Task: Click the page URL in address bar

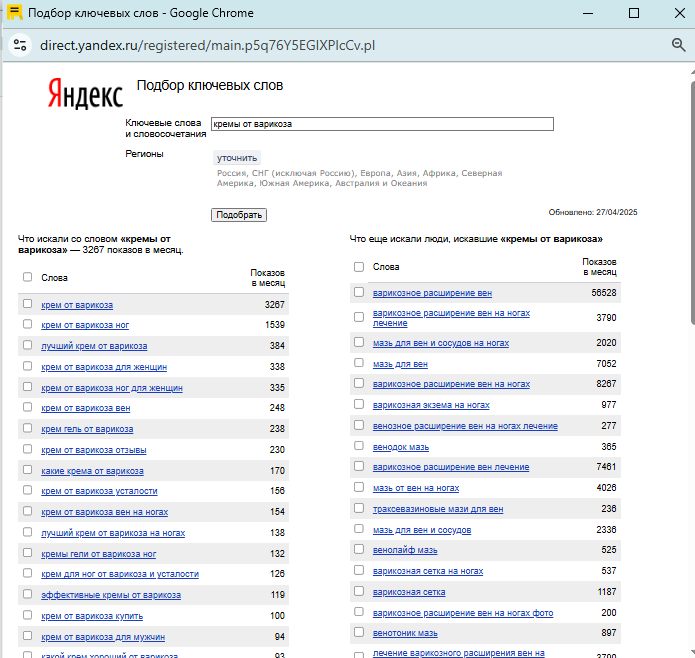Action: point(207,45)
